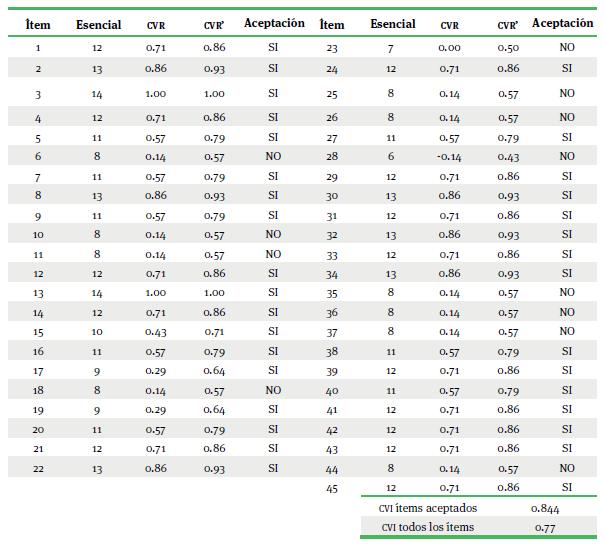
Task: Click the right "CVR'" column header
Action: (508, 25)
